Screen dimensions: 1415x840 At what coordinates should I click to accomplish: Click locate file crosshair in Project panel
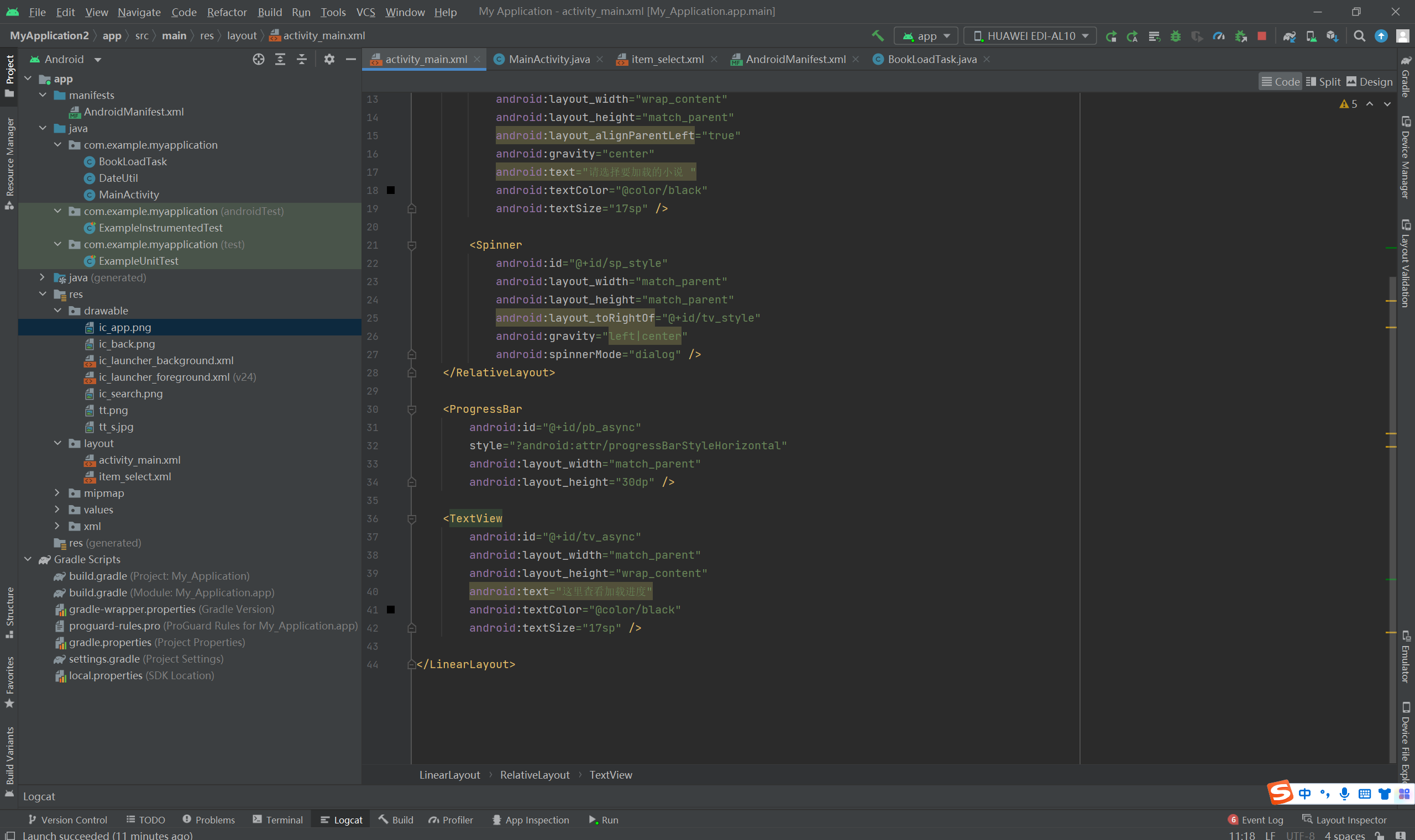click(x=259, y=60)
